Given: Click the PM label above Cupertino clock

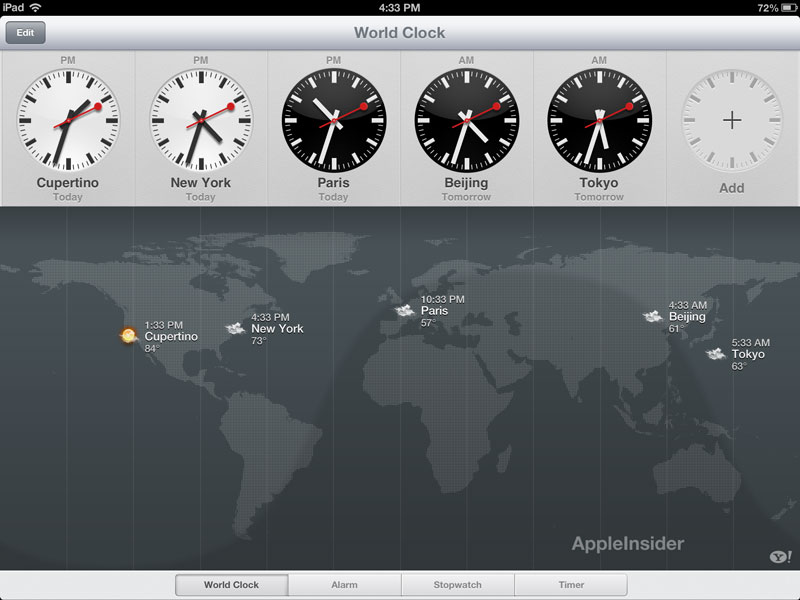Looking at the screenshot, I should coord(68,60).
